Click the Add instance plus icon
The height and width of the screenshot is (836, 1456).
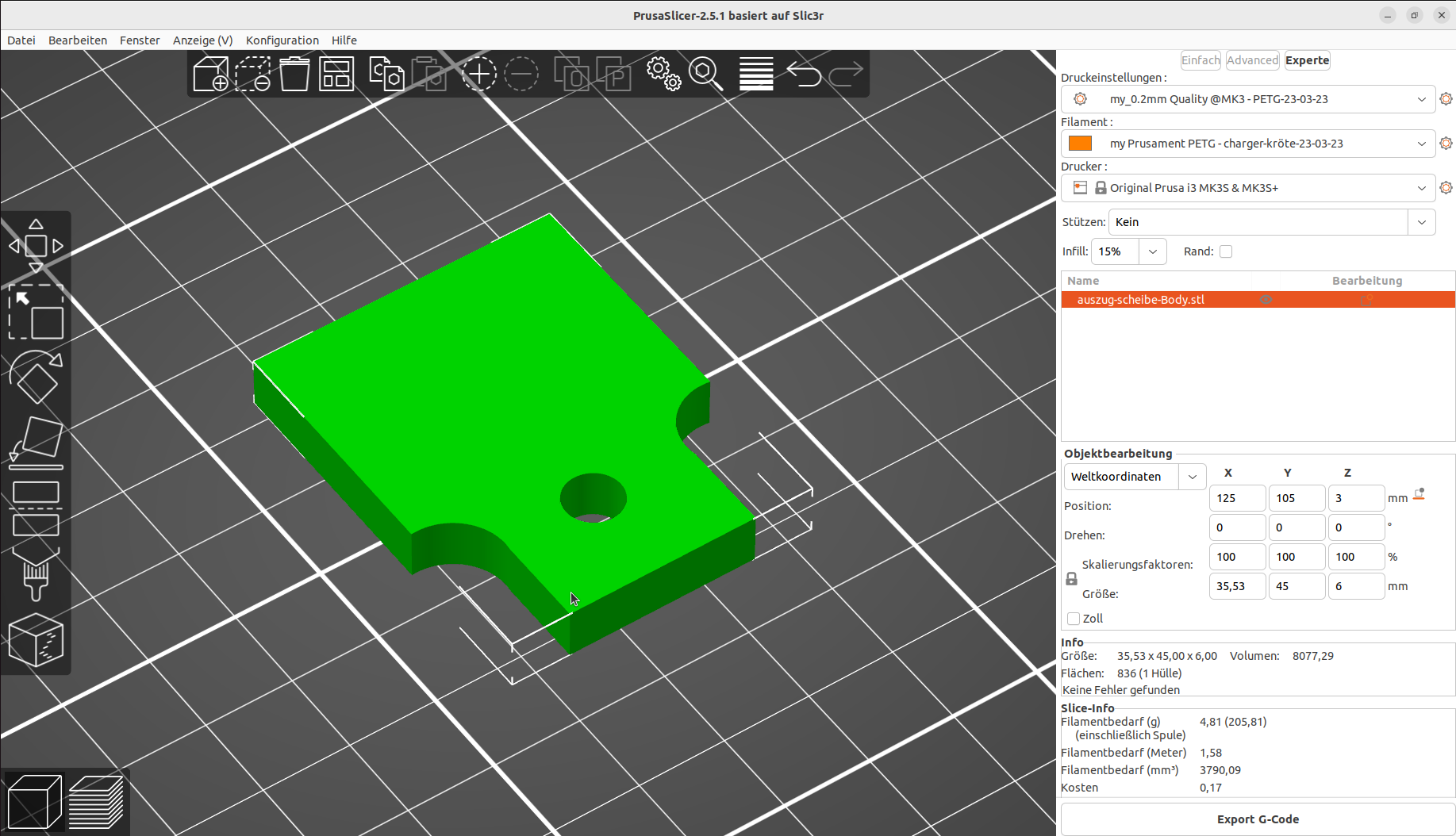tap(479, 74)
